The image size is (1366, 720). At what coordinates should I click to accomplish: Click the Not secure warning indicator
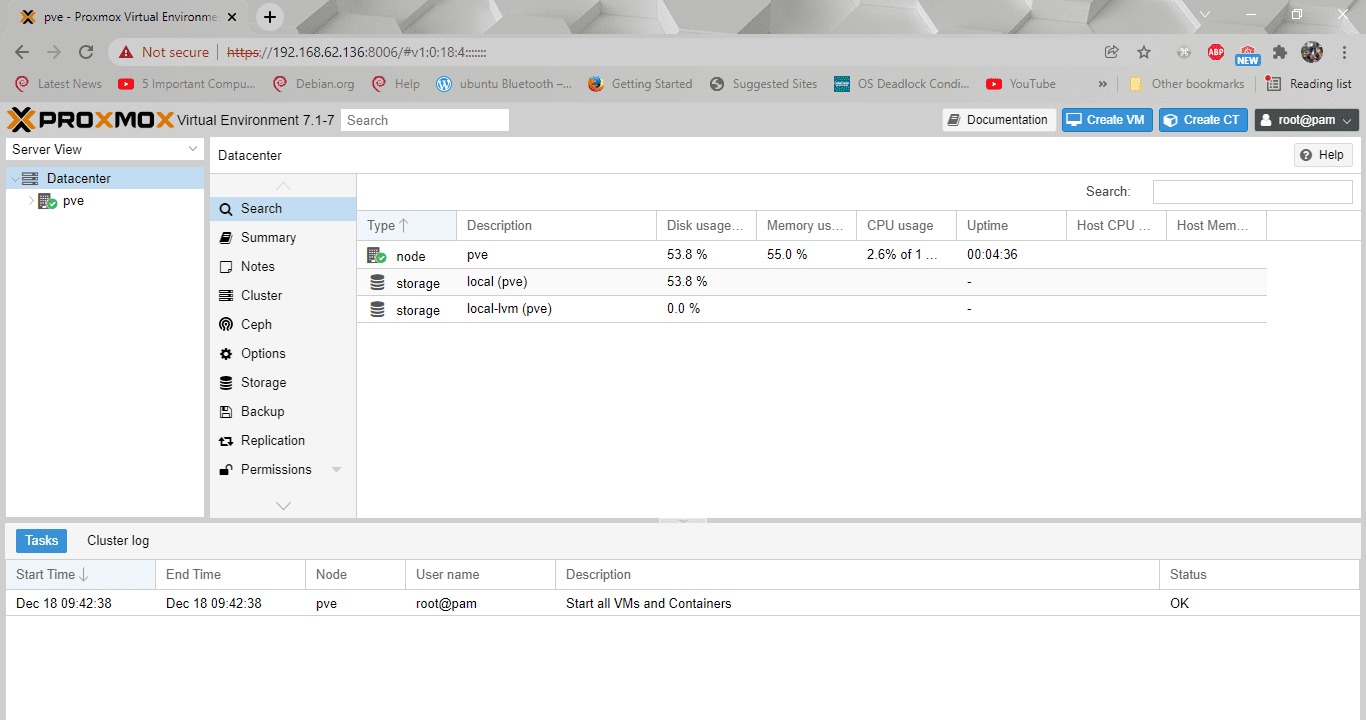(165, 52)
